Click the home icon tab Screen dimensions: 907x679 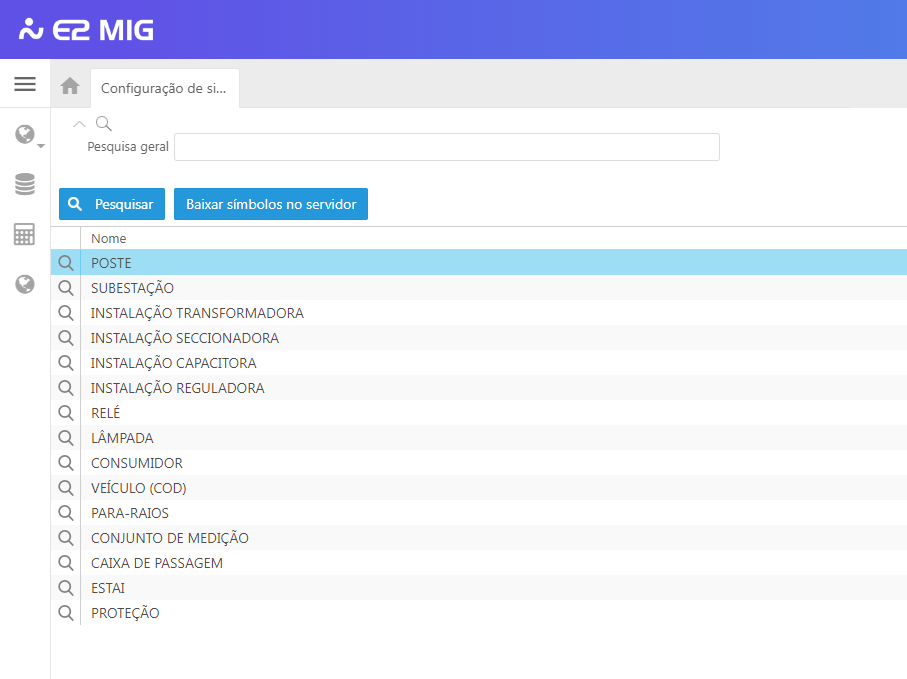(x=70, y=87)
